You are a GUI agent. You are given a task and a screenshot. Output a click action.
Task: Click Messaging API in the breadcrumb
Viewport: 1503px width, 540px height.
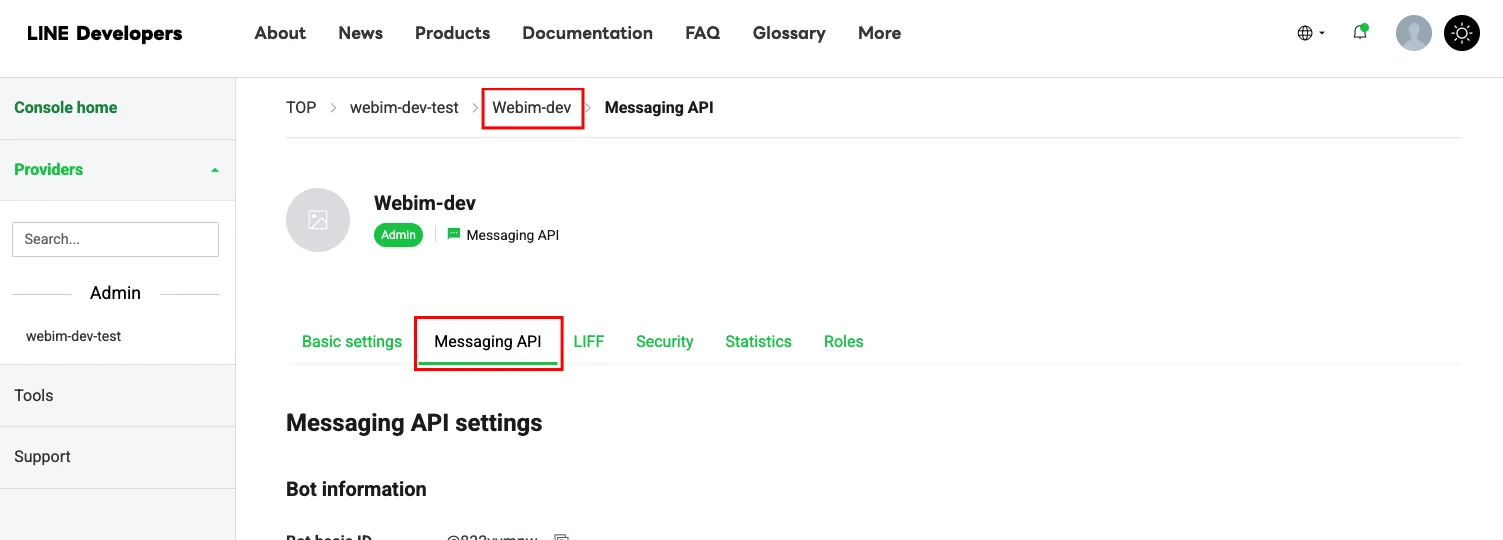click(659, 107)
